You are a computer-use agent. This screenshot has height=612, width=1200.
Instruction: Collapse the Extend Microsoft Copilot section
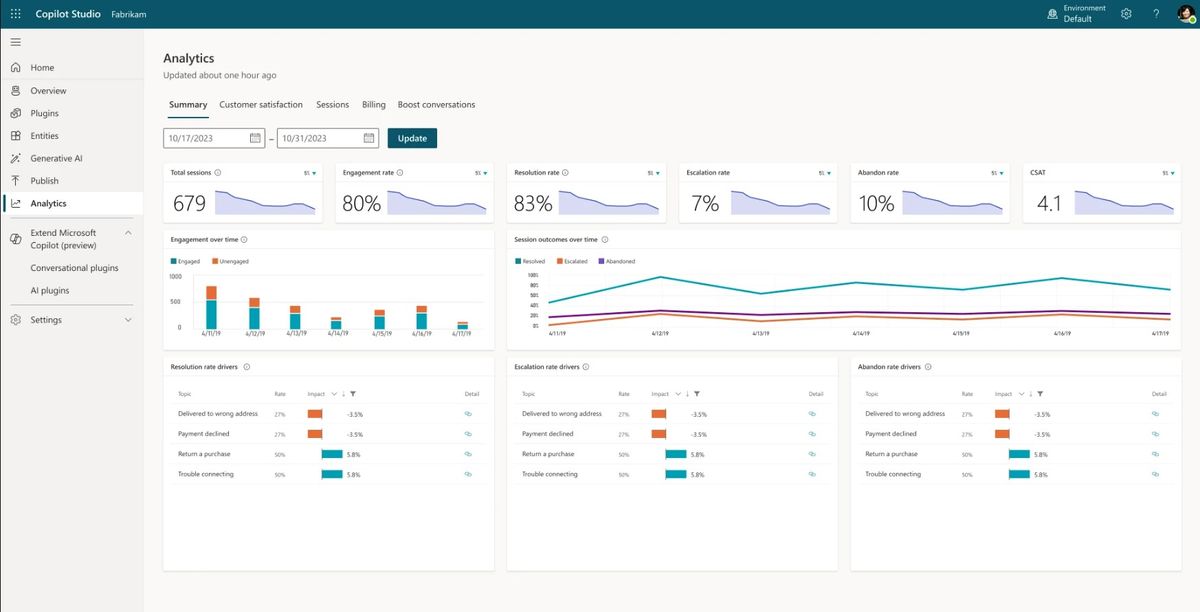[128, 232]
